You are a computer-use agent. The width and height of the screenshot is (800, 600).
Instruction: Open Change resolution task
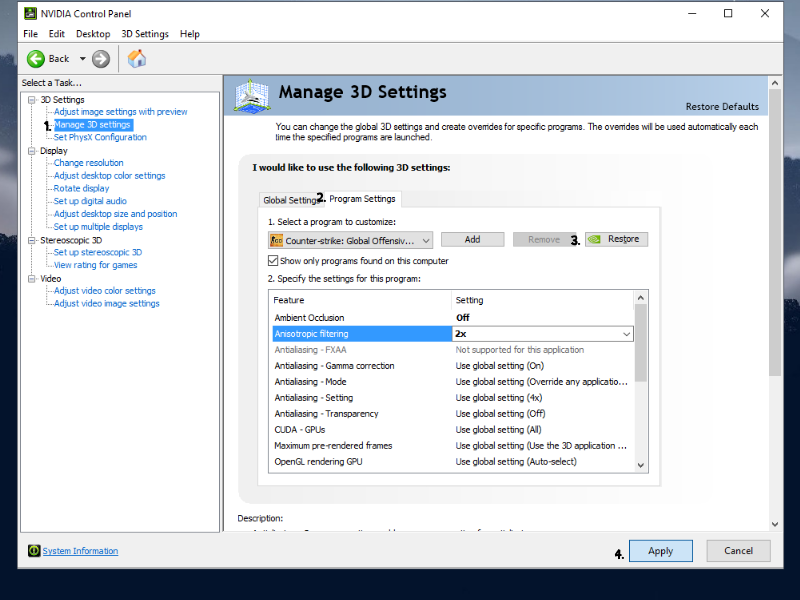click(x=88, y=163)
